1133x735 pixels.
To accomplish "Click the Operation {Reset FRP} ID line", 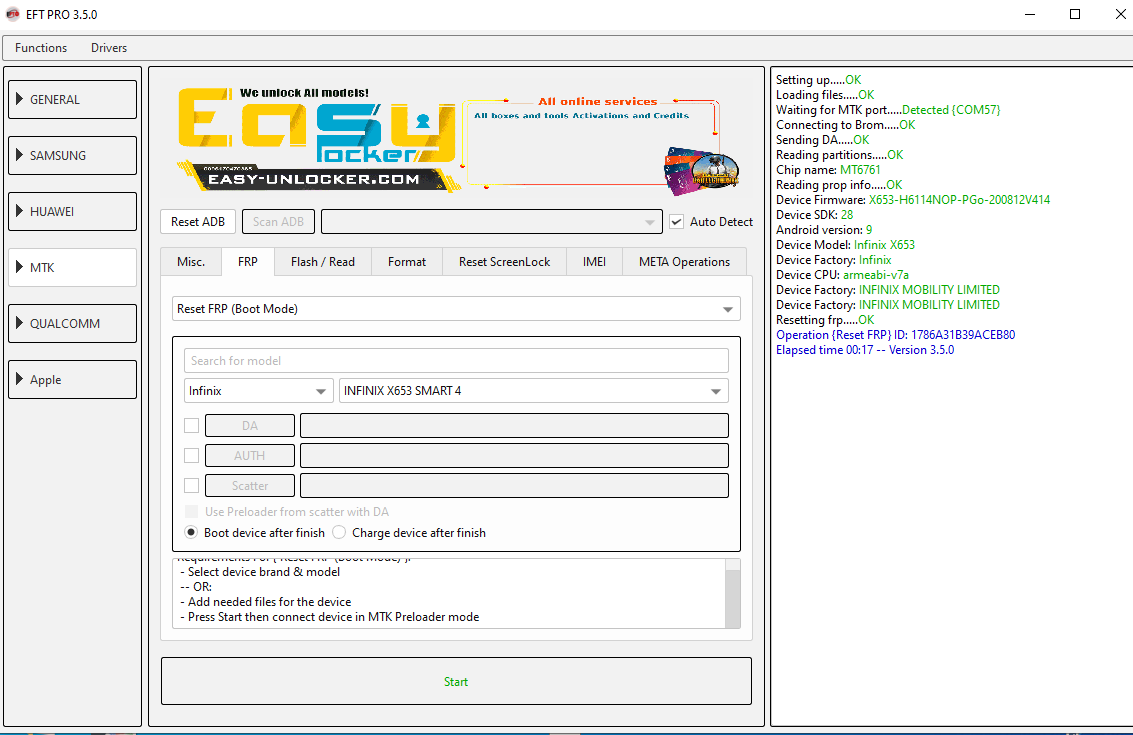I will 895,335.
